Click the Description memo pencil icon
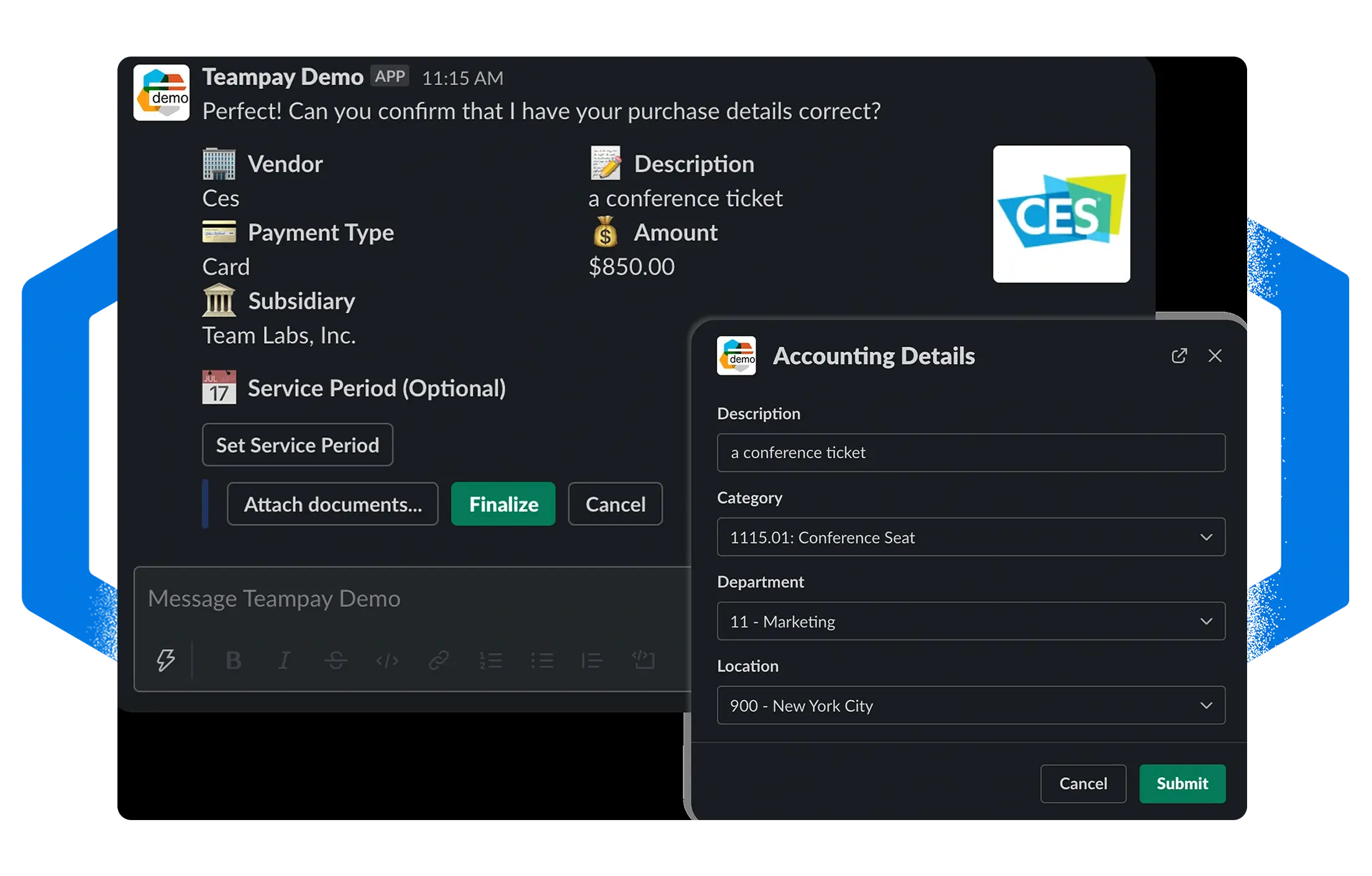This screenshot has height=876, width=1372. 605,163
